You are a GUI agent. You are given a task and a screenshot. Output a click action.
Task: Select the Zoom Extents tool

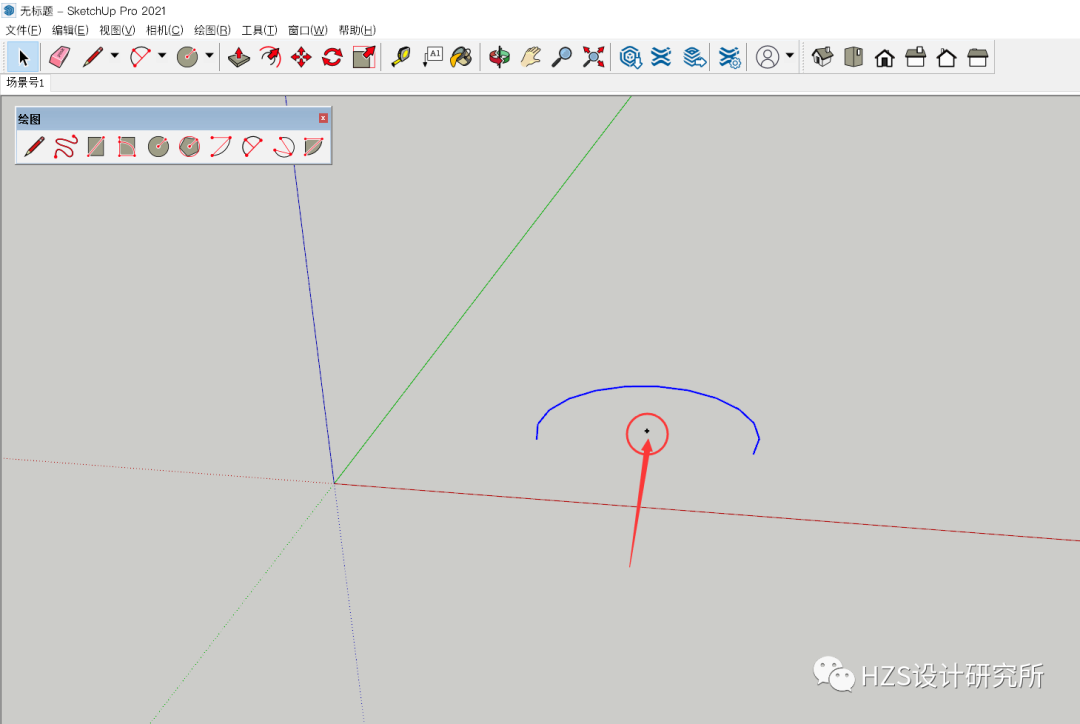coord(593,57)
